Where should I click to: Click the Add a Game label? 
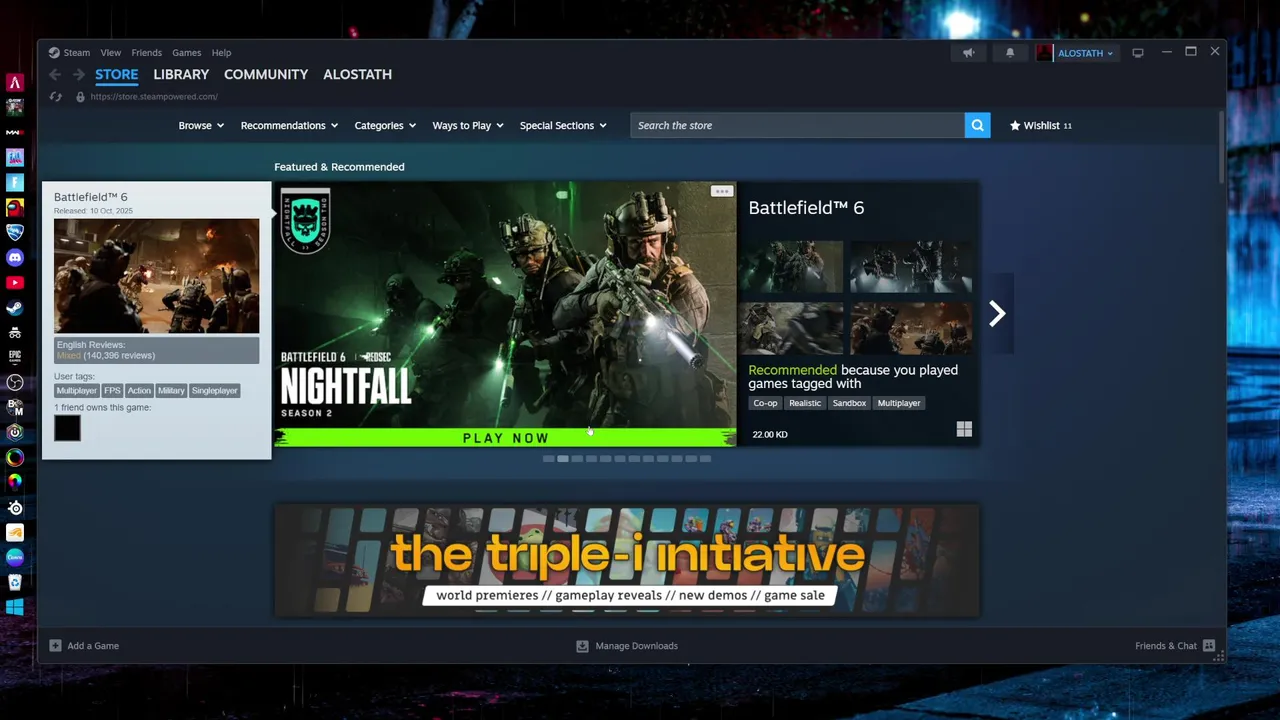[x=93, y=646]
